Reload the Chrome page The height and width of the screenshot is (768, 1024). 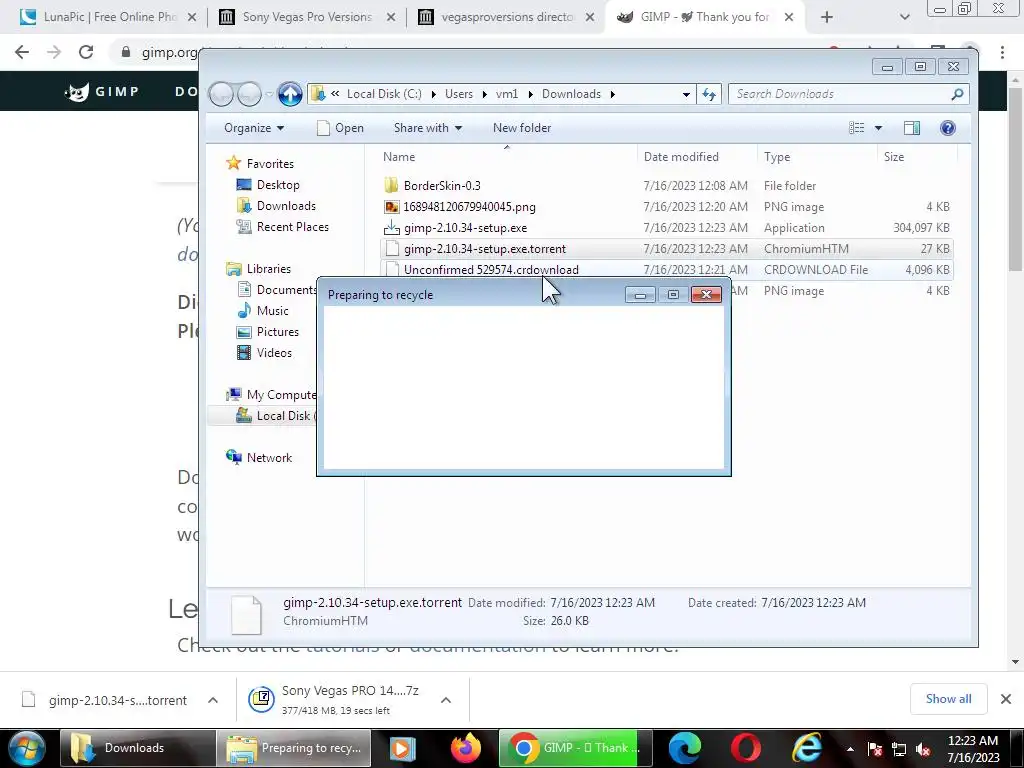86,52
